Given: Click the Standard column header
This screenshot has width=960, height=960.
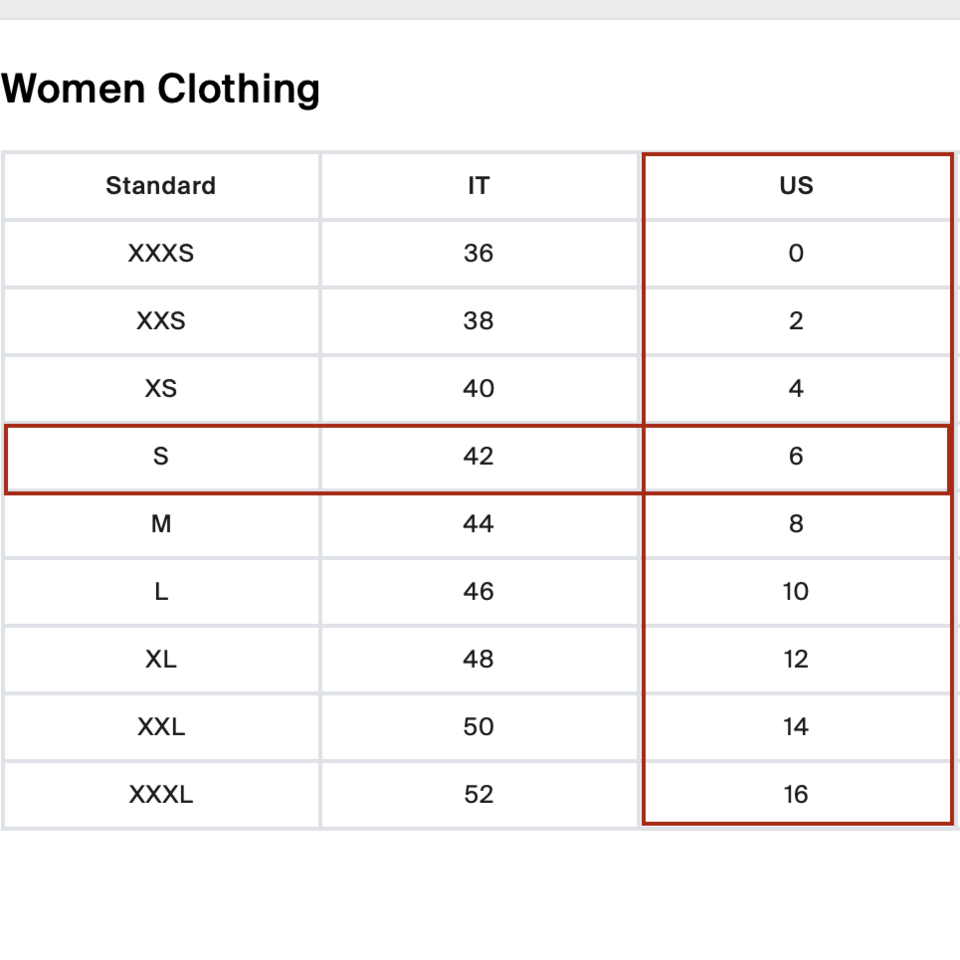Looking at the screenshot, I should (x=161, y=186).
